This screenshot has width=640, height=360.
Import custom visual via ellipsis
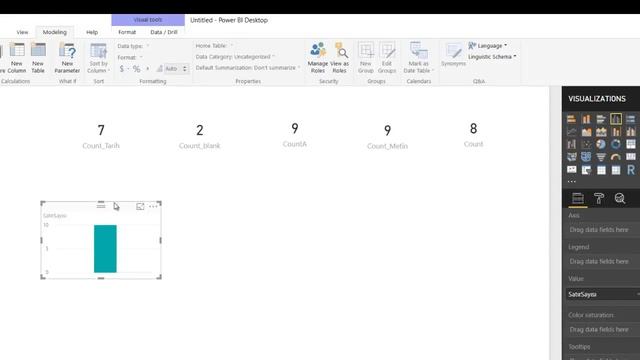(571, 182)
